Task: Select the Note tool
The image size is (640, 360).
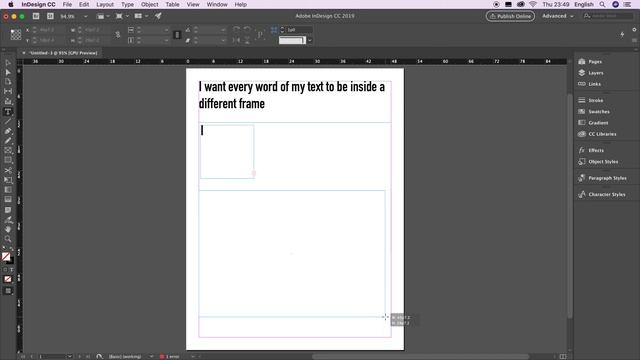Action: (x=8, y=210)
